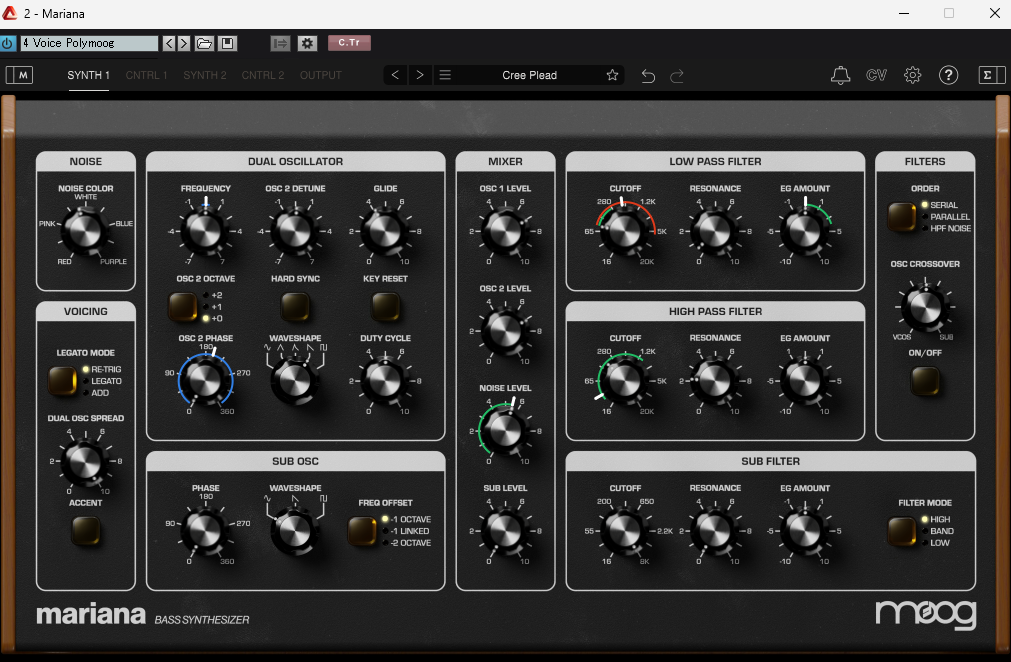This screenshot has width=1011, height=662.
Task: Open the 4 Voice Polymoog preset field
Action: tap(90, 43)
